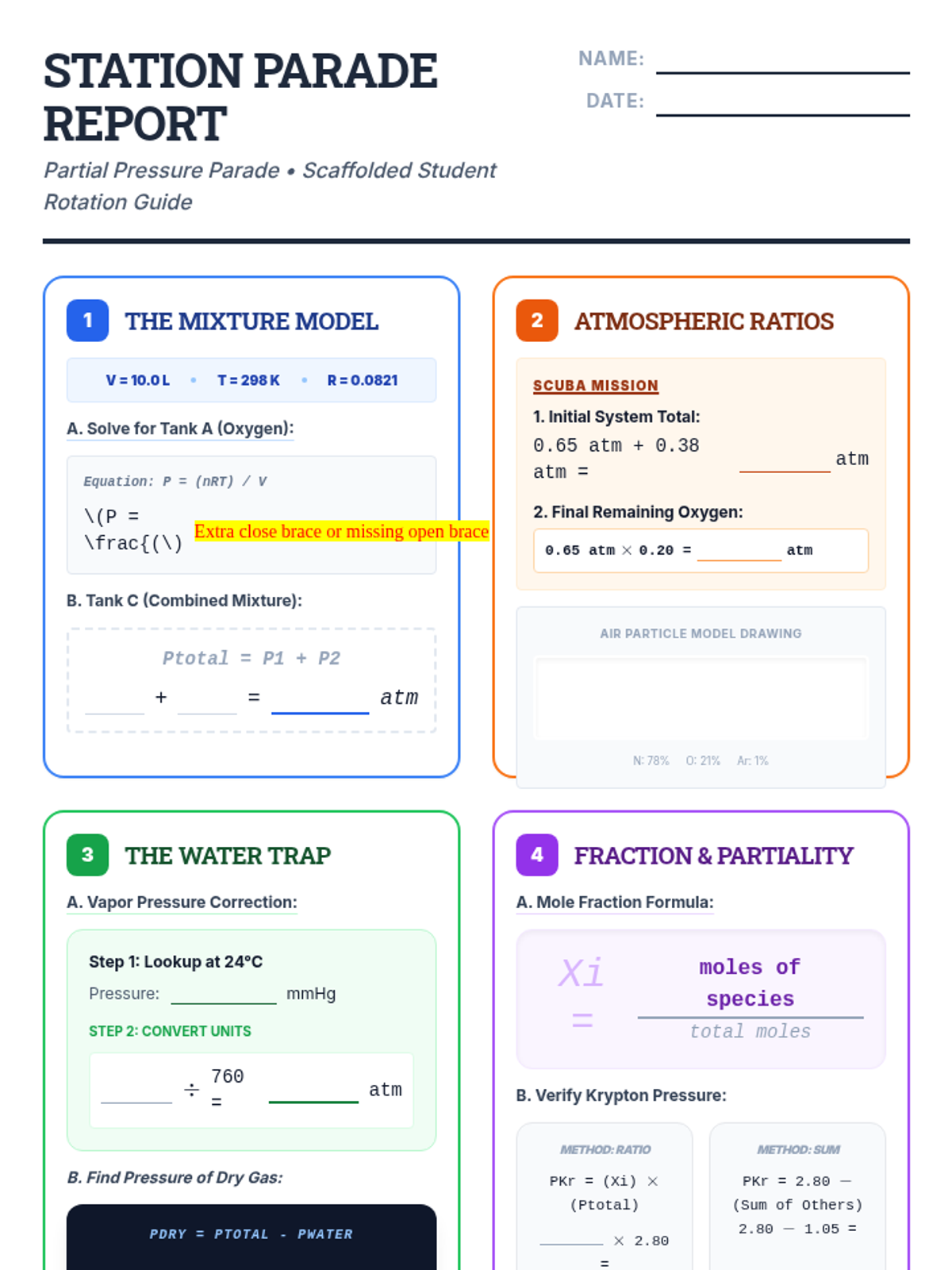
Task: Click the red brace error message
Action: 341,532
